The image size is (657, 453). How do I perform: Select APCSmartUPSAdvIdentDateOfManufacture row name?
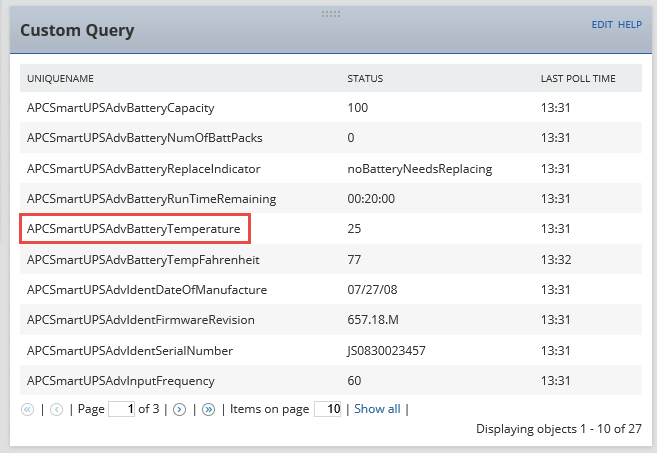click(x=147, y=290)
